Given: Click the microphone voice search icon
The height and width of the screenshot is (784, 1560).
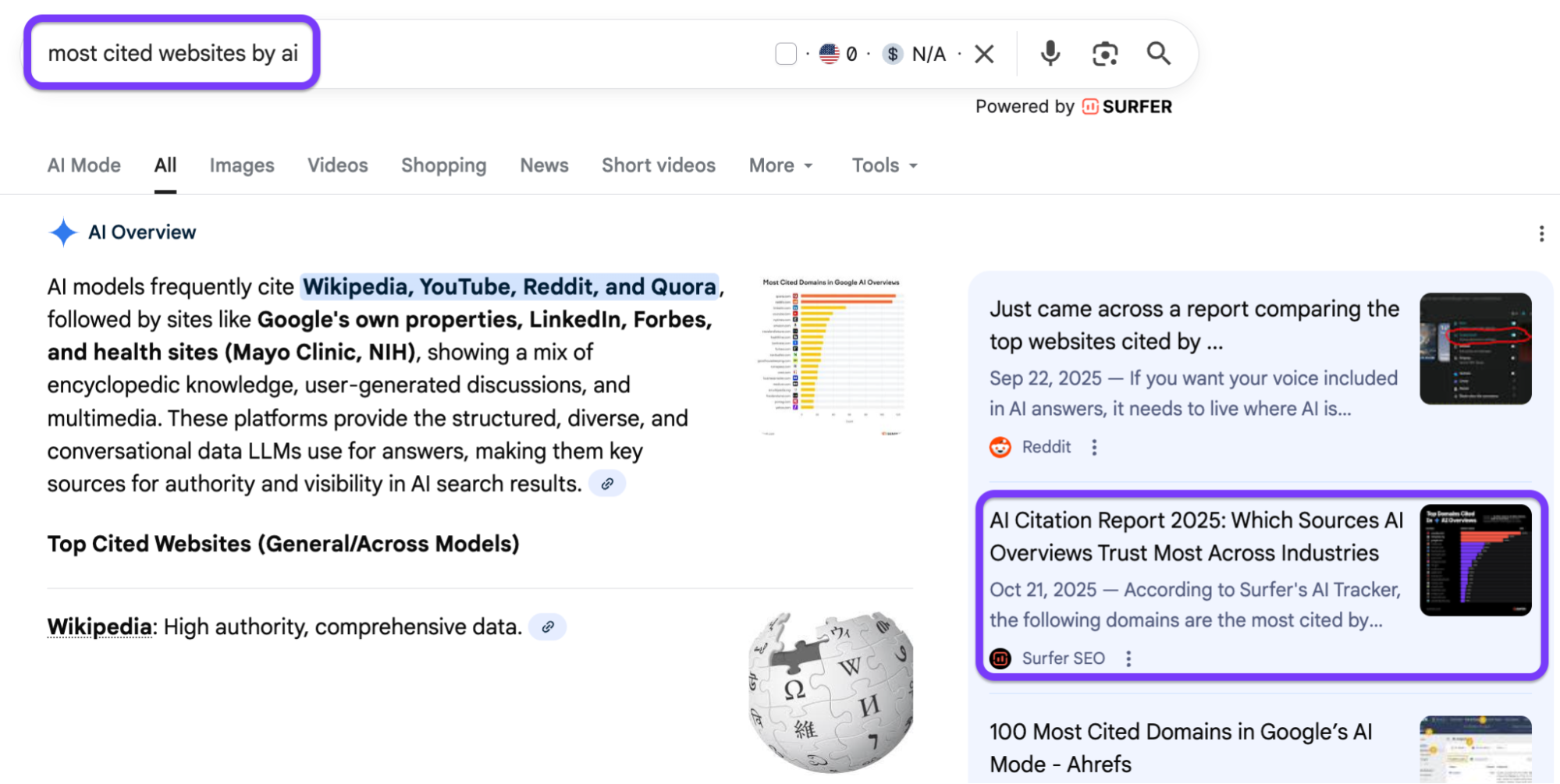Looking at the screenshot, I should tap(1050, 53).
